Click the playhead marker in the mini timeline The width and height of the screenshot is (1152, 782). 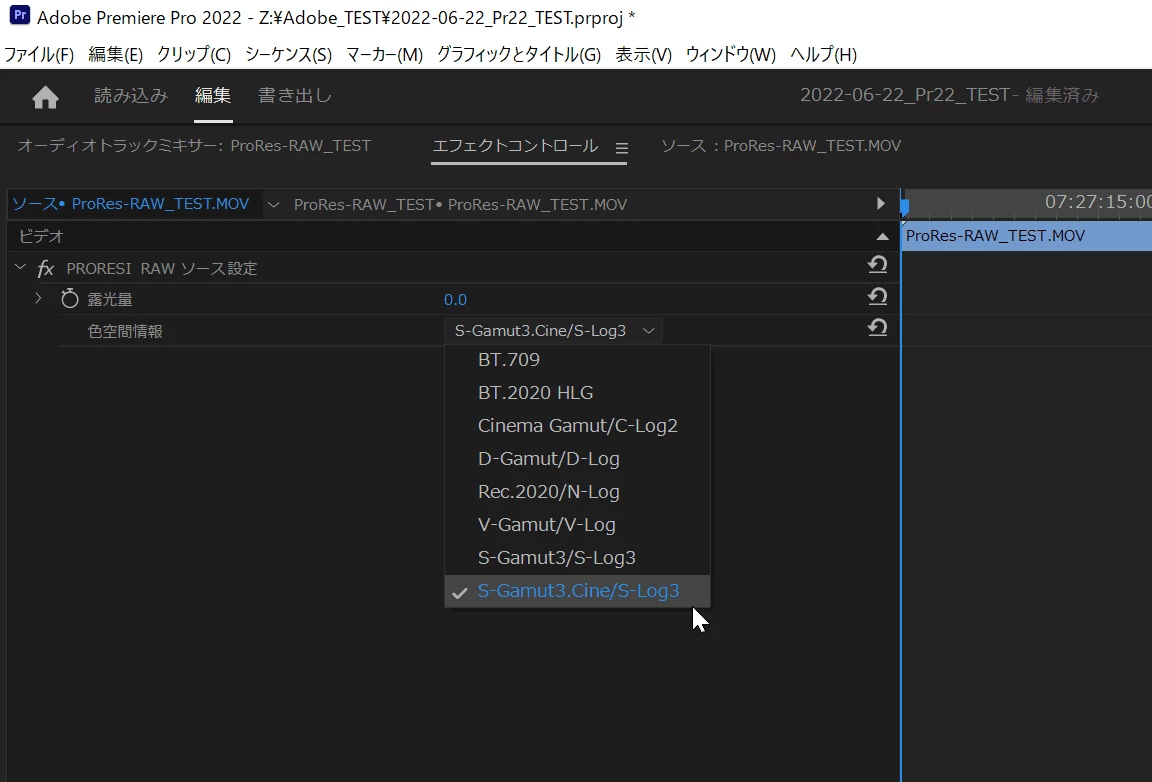[x=904, y=207]
